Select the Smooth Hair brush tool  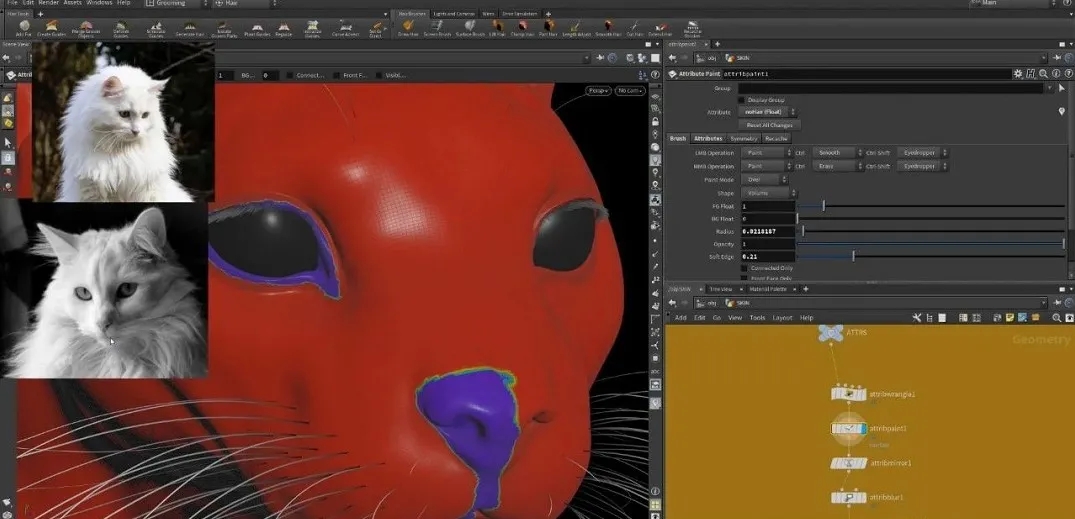pos(607,29)
